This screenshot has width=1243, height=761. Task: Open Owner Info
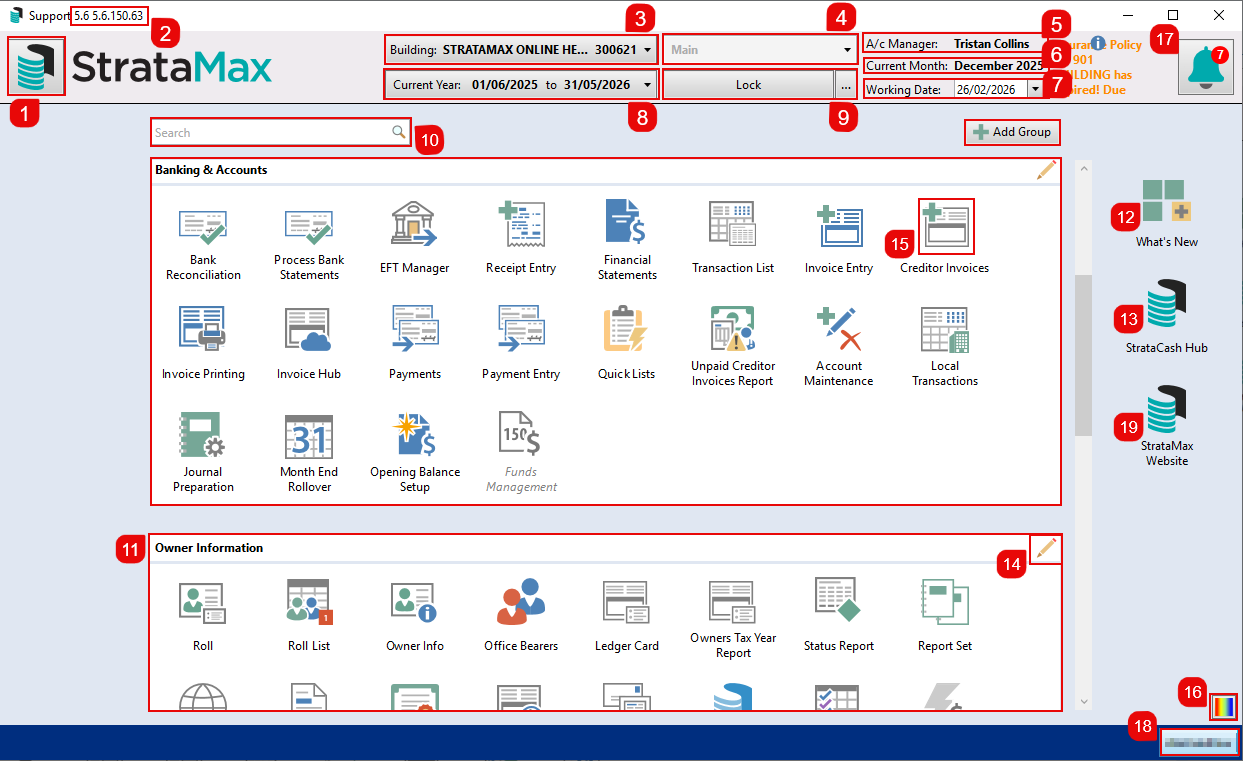click(415, 617)
